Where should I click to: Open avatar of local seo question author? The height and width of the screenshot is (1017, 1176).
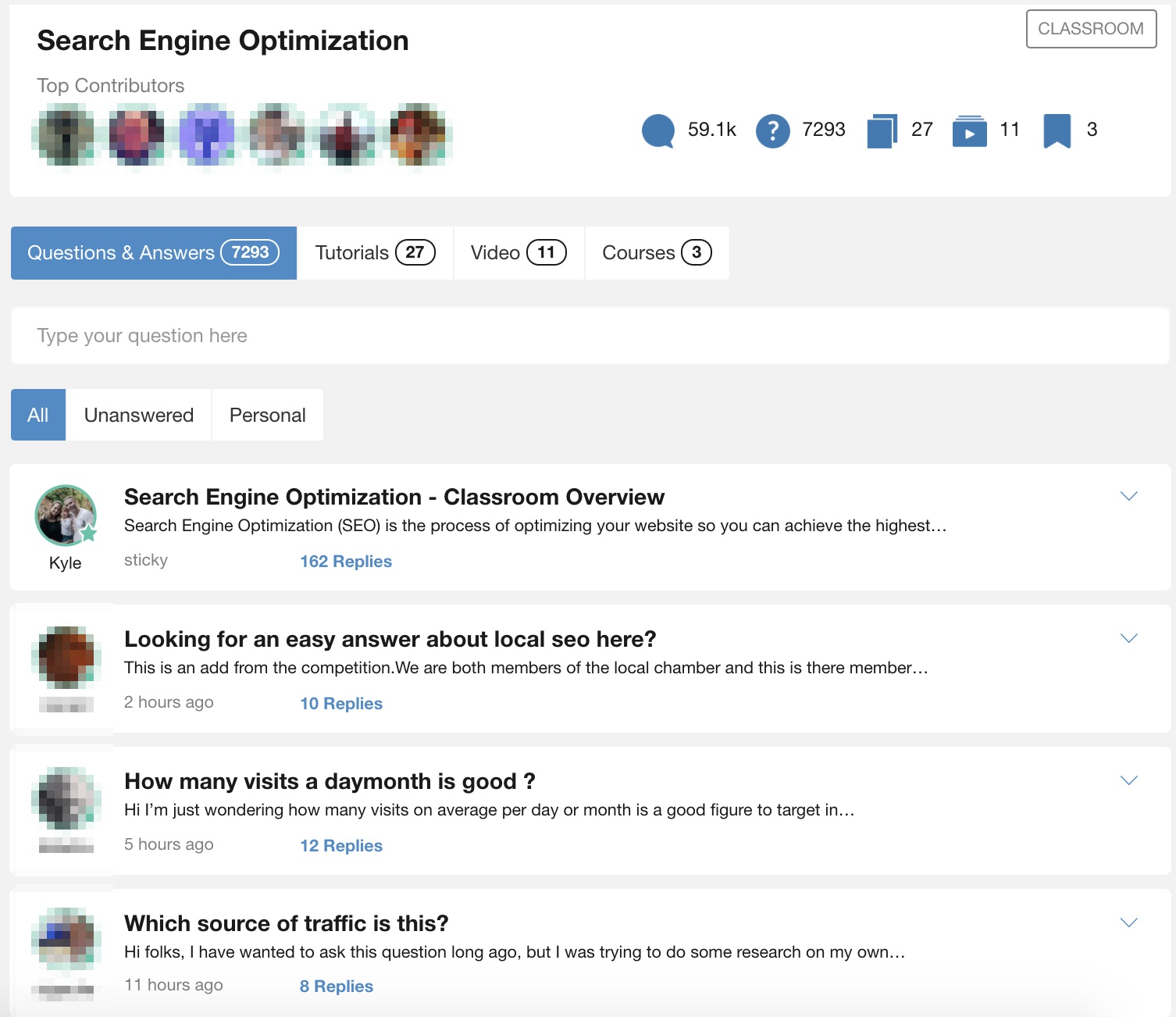point(66,657)
